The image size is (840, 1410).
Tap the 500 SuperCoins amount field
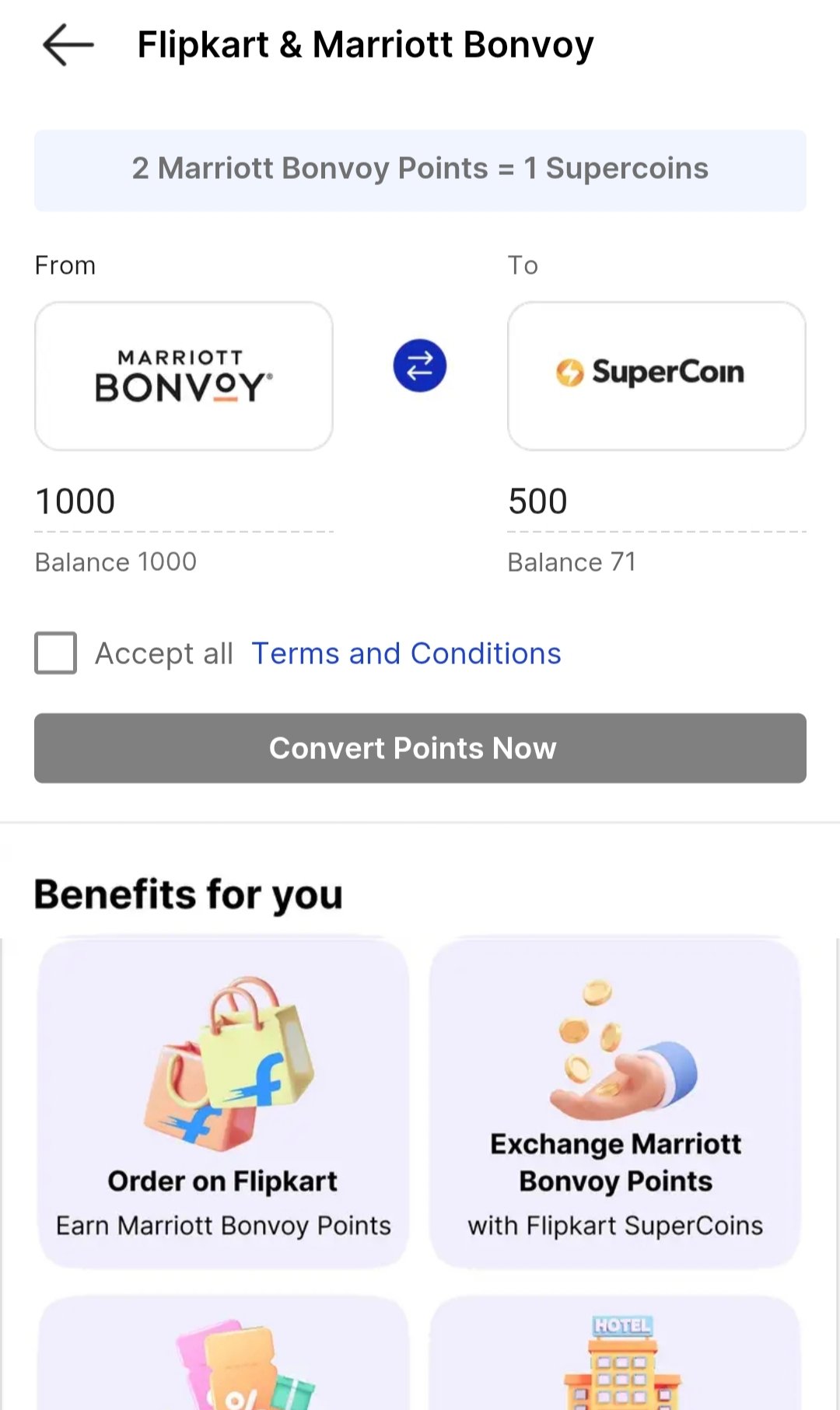tap(656, 502)
